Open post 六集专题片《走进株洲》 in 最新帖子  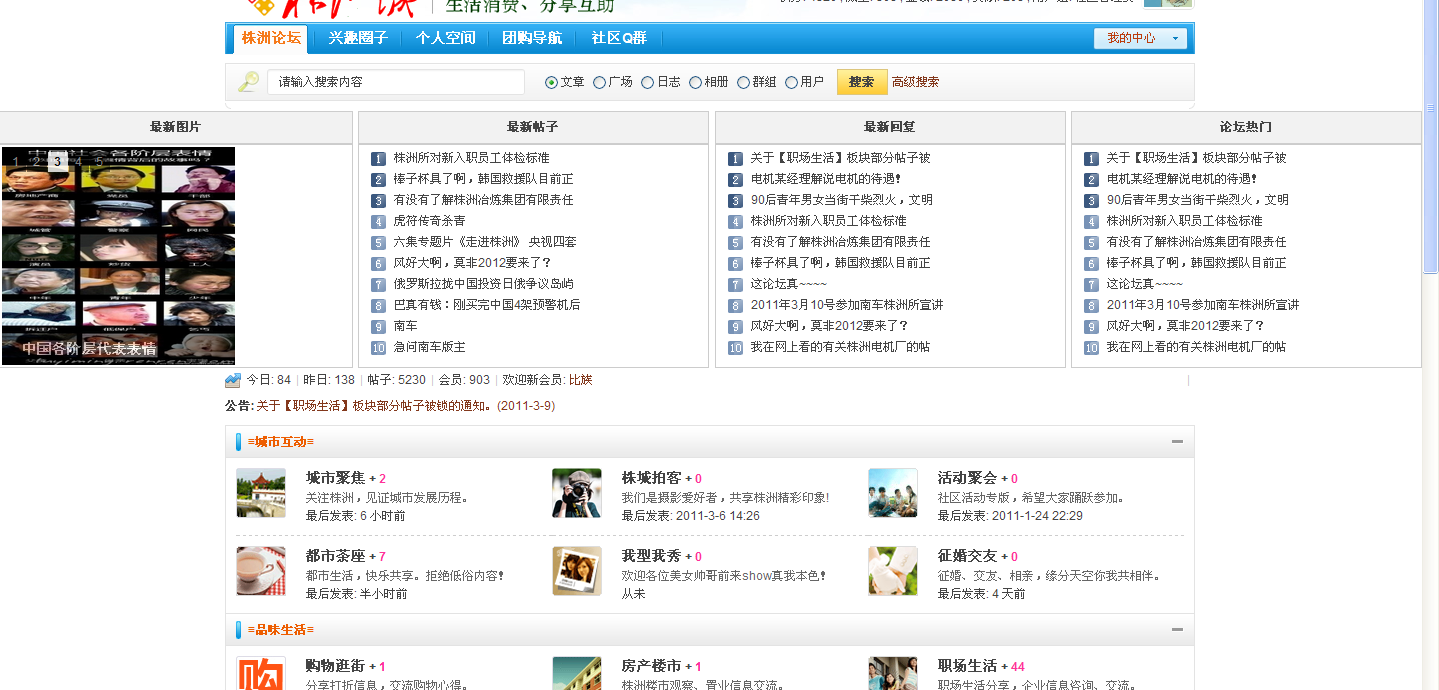coord(485,242)
